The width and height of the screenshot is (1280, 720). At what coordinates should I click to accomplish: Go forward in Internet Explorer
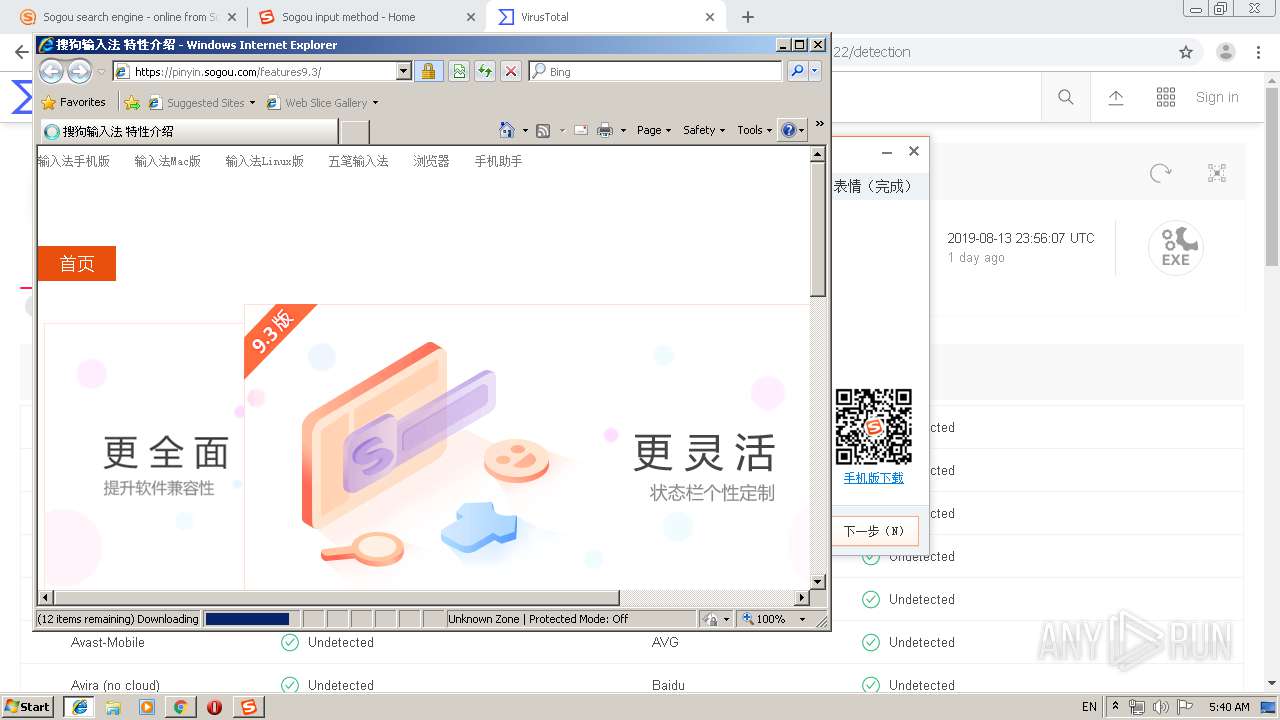[79, 71]
